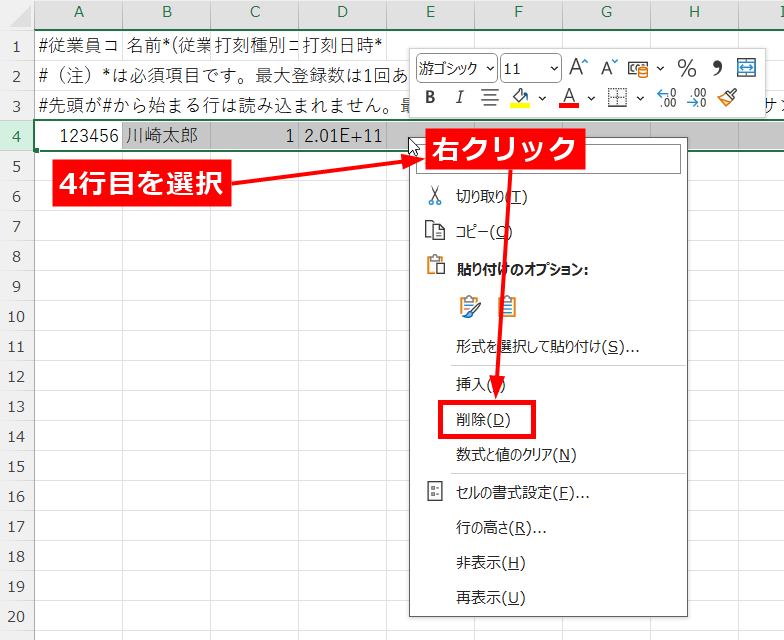Click the increase font size icon
784x640 pixels.
tap(578, 67)
